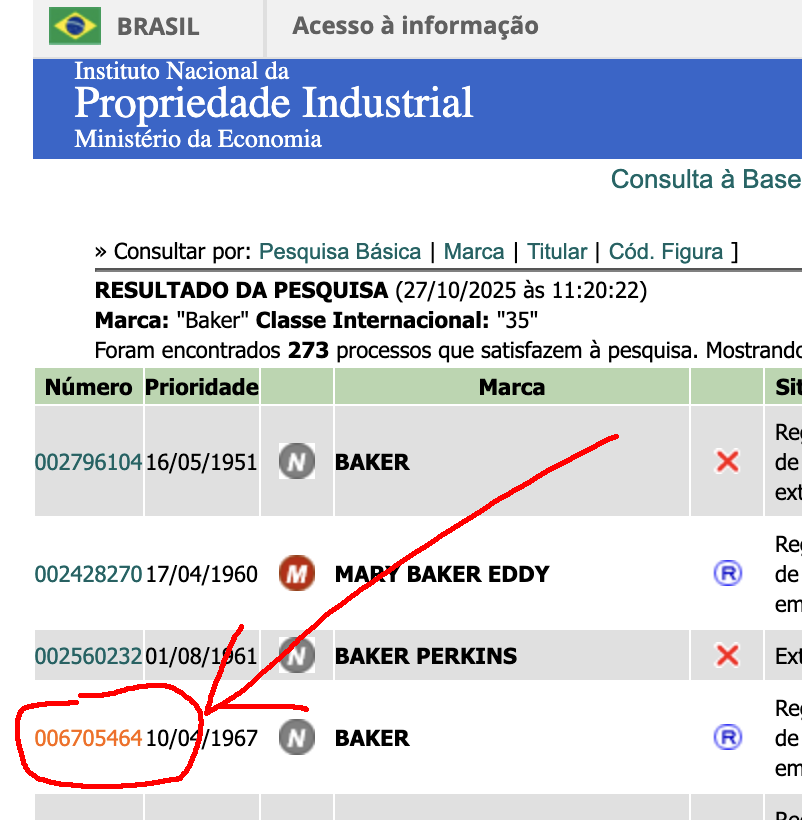The height and width of the screenshot is (820, 802).
Task: Open the BRASIL portal link
Action: pyautogui.click(x=158, y=27)
